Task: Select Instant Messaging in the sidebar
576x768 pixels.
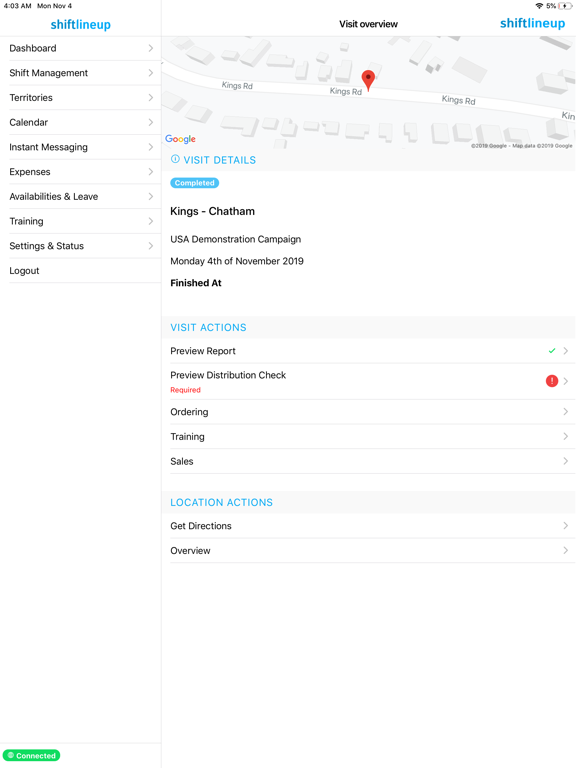Action: click(81, 147)
